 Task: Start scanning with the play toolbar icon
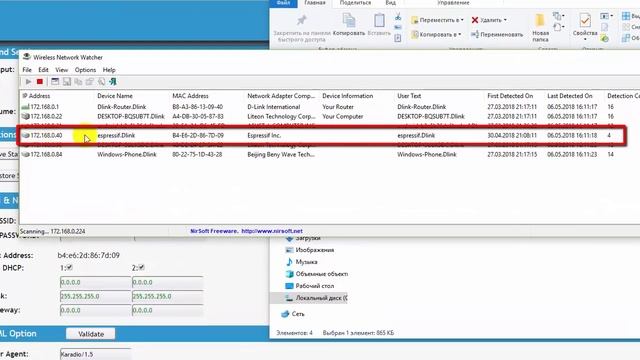point(28,82)
